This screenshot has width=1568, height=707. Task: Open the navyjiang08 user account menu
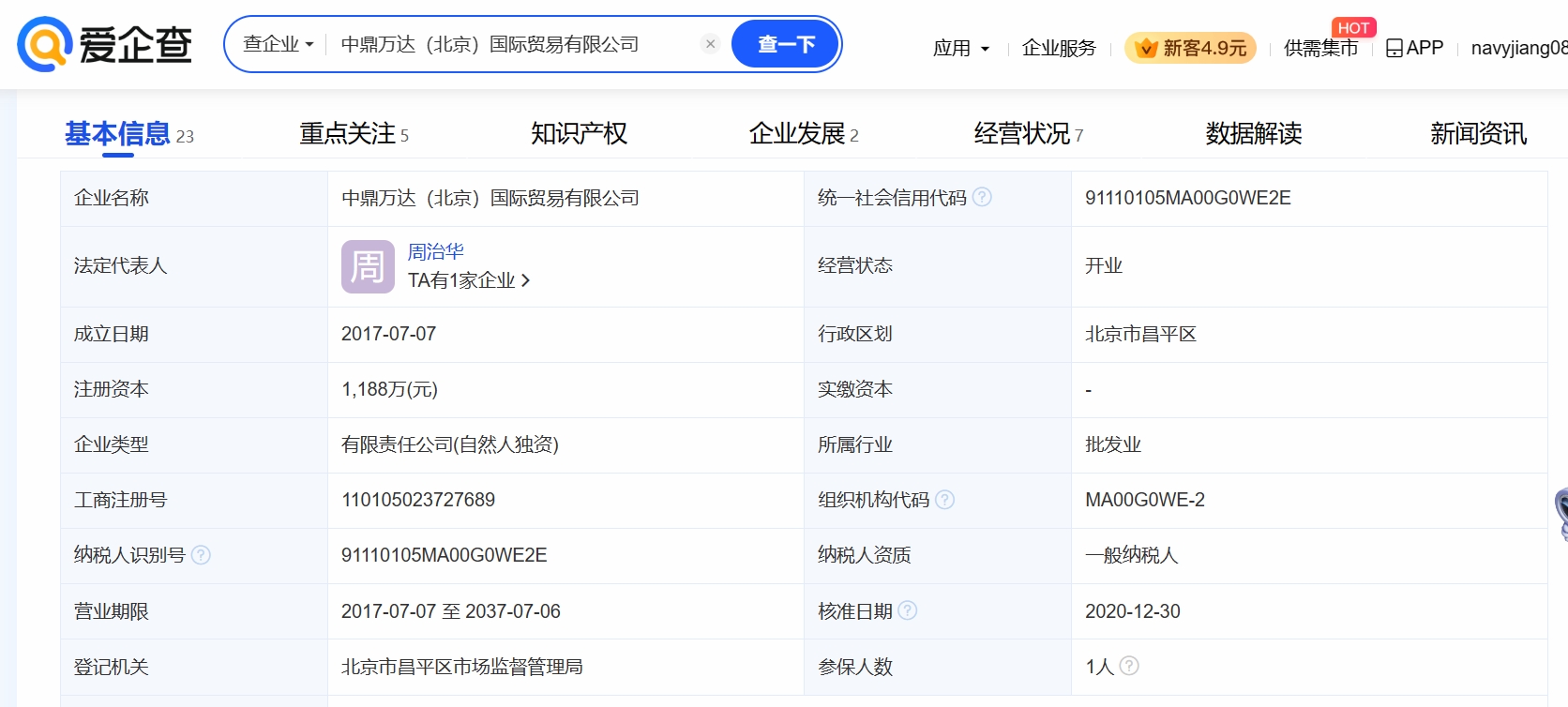(x=1519, y=48)
